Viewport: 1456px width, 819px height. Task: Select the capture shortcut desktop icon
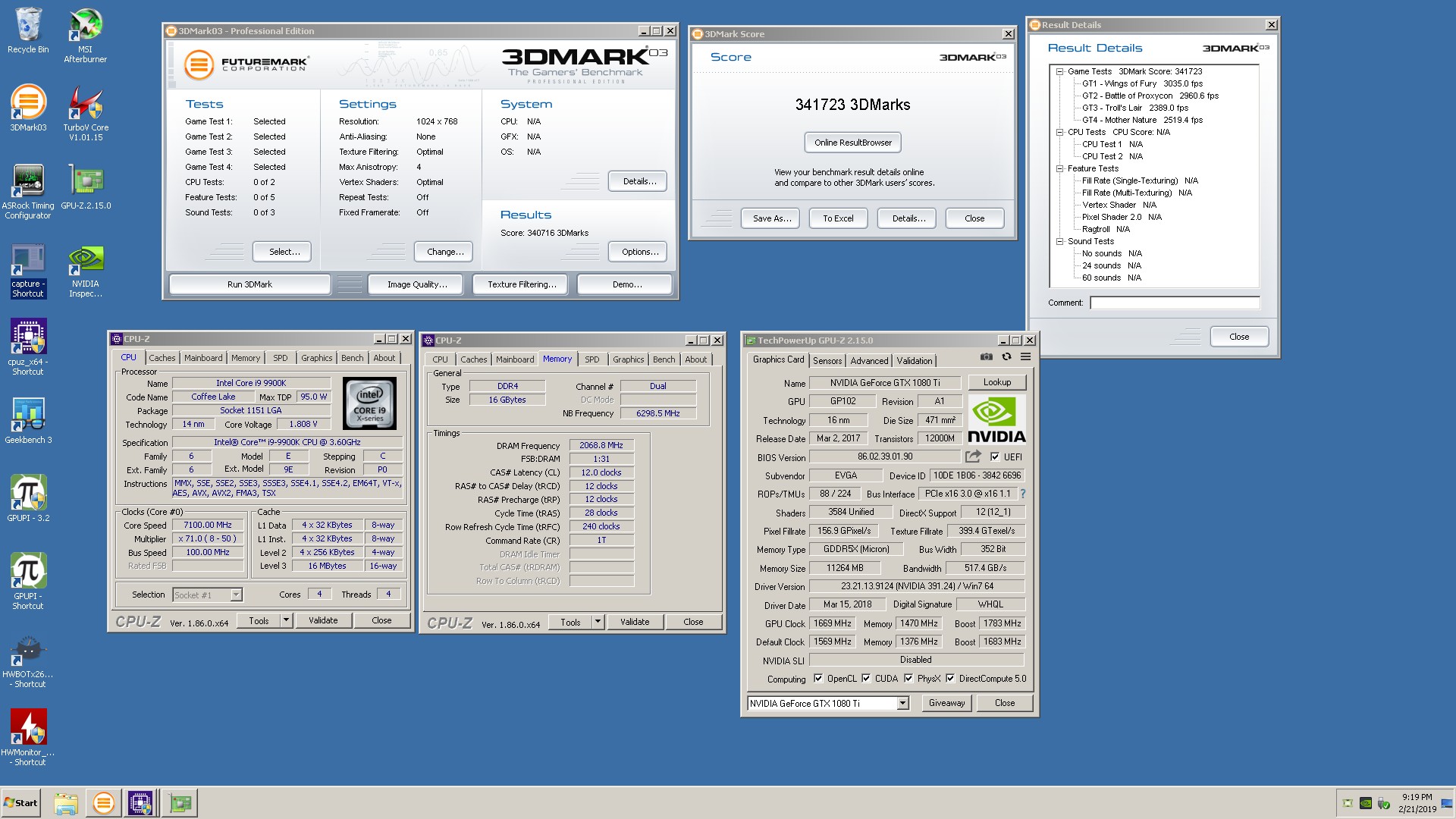click(28, 271)
